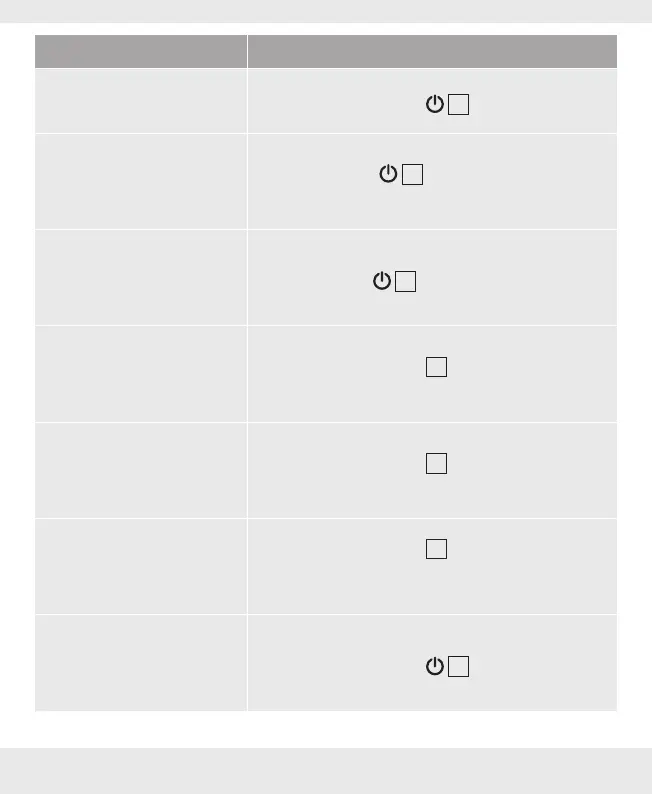This screenshot has height=794, width=652.
Task: Click the empty left cell of the seventh row
Action: coord(141,662)
